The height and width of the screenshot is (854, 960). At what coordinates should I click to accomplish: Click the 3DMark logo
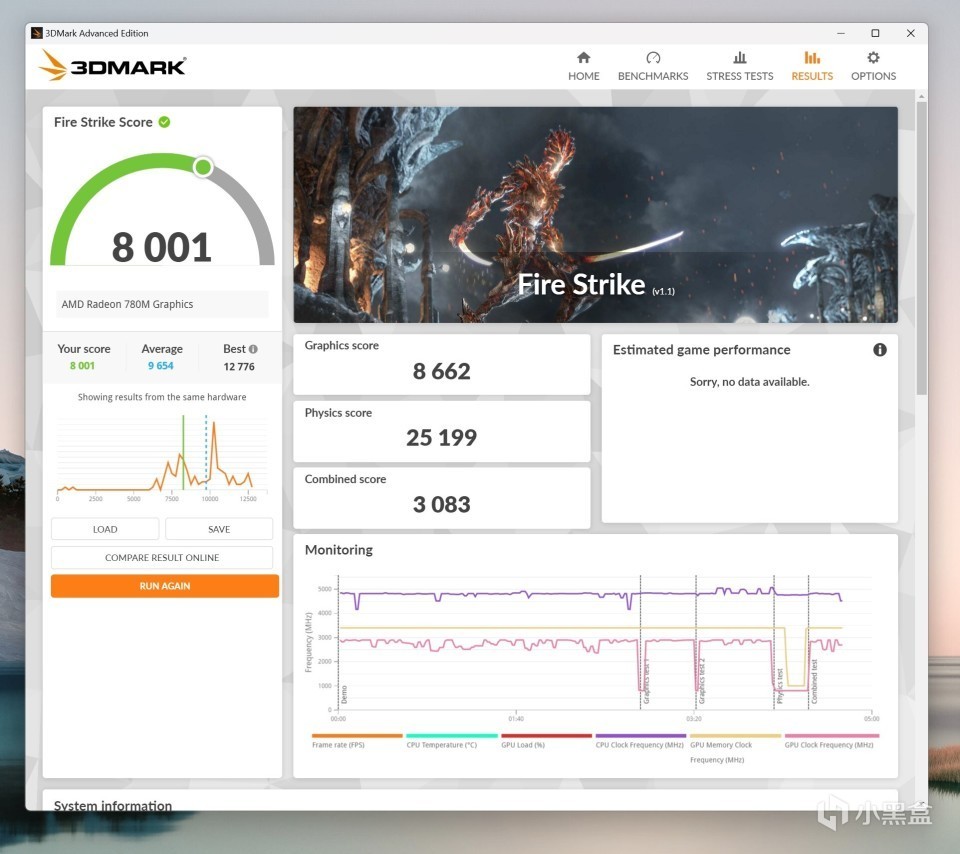tap(112, 66)
